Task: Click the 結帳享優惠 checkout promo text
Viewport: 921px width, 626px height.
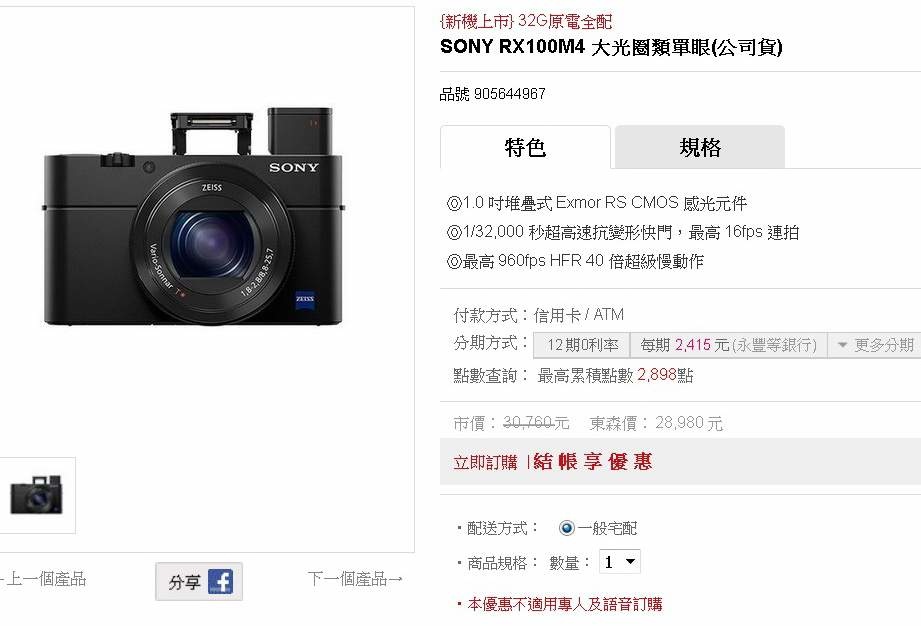Action: (593, 462)
